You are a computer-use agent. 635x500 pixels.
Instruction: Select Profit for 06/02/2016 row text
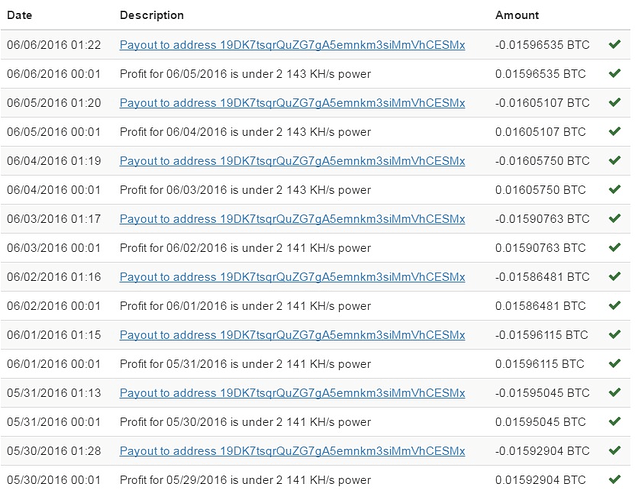pyautogui.click(x=245, y=248)
